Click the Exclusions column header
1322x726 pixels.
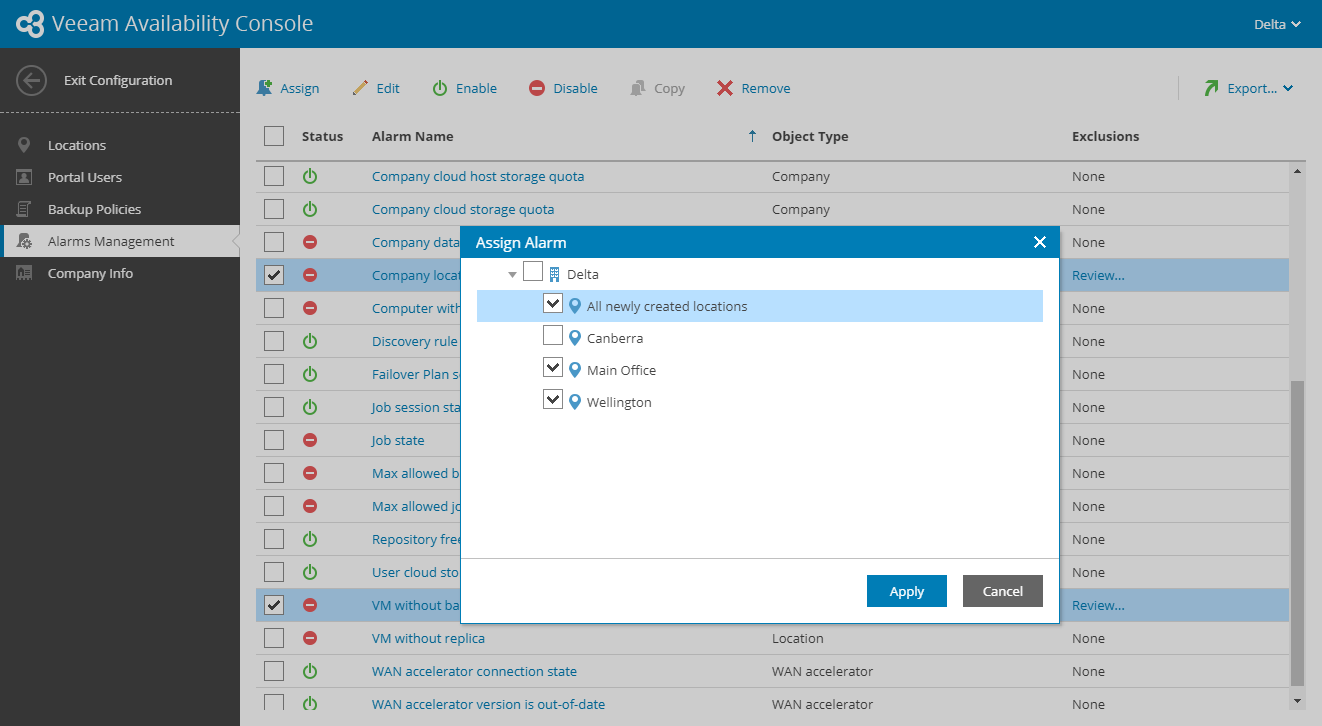point(1105,136)
